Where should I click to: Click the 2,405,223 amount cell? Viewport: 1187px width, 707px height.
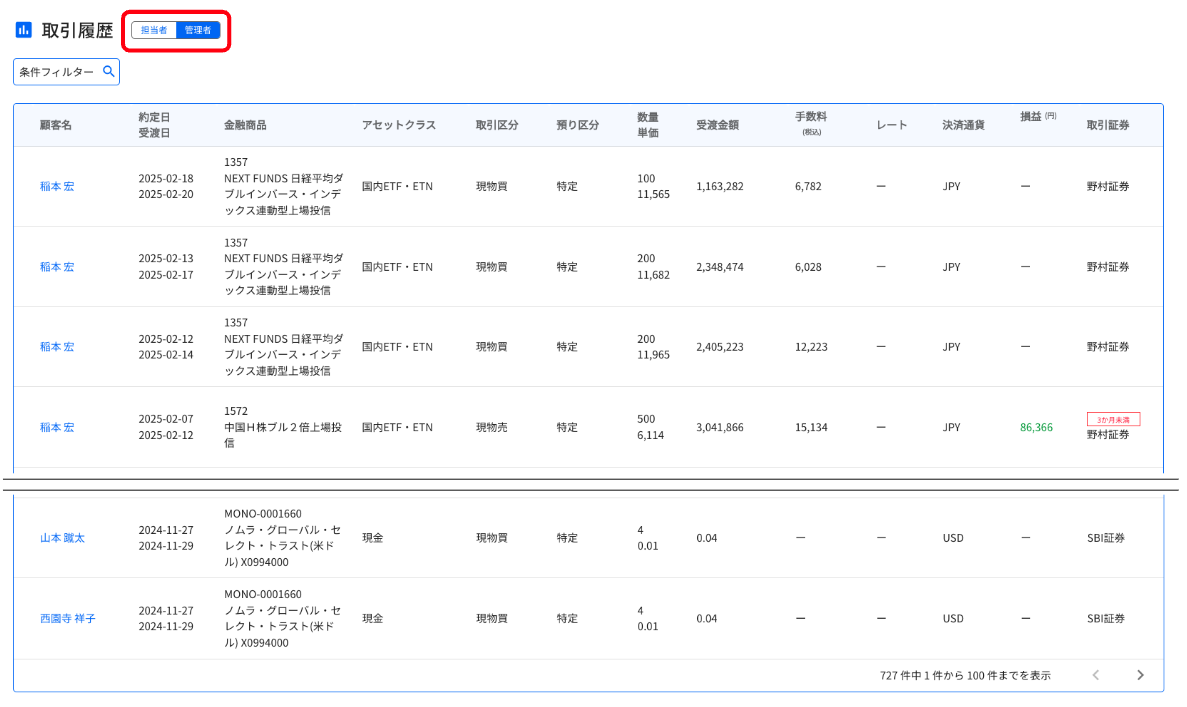[720, 347]
